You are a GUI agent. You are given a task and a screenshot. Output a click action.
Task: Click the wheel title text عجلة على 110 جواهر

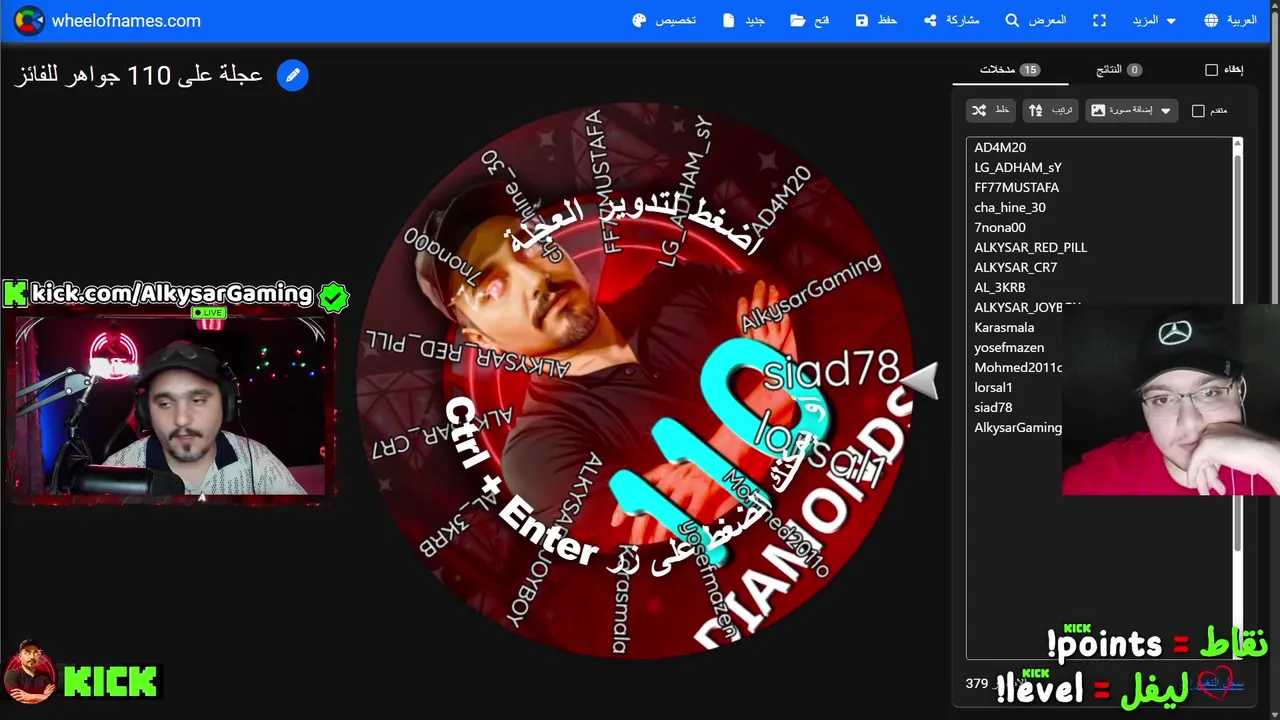pyautogui.click(x=139, y=75)
